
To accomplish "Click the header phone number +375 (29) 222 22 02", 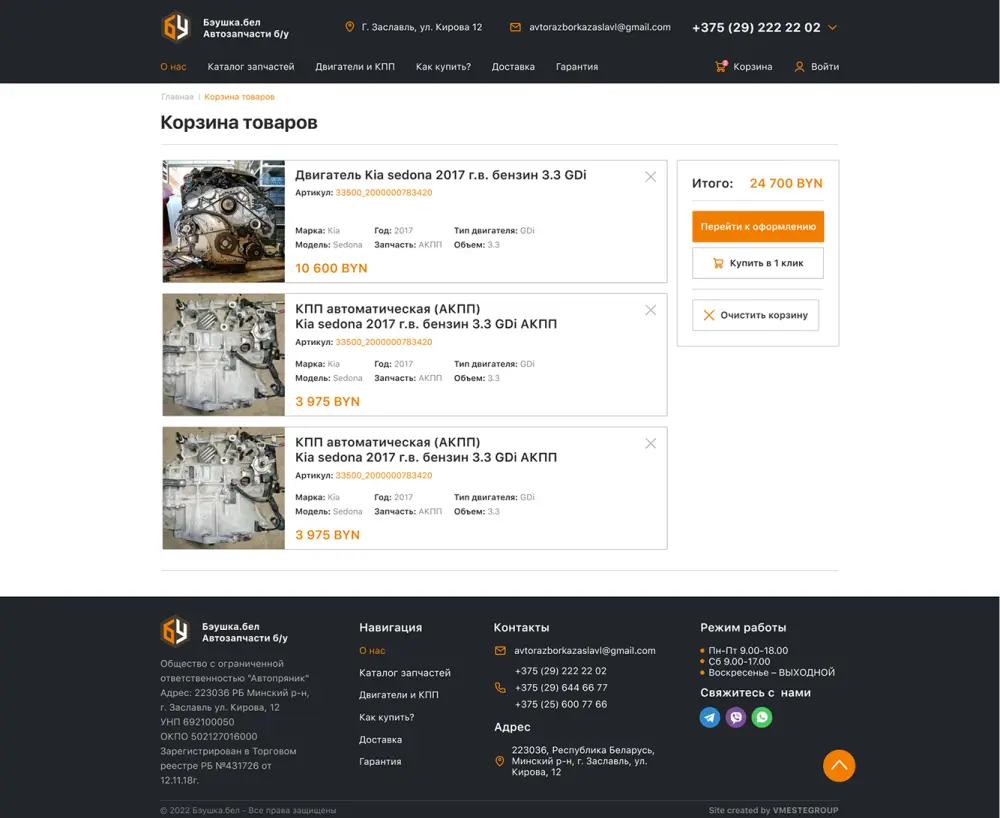I will (756, 27).
